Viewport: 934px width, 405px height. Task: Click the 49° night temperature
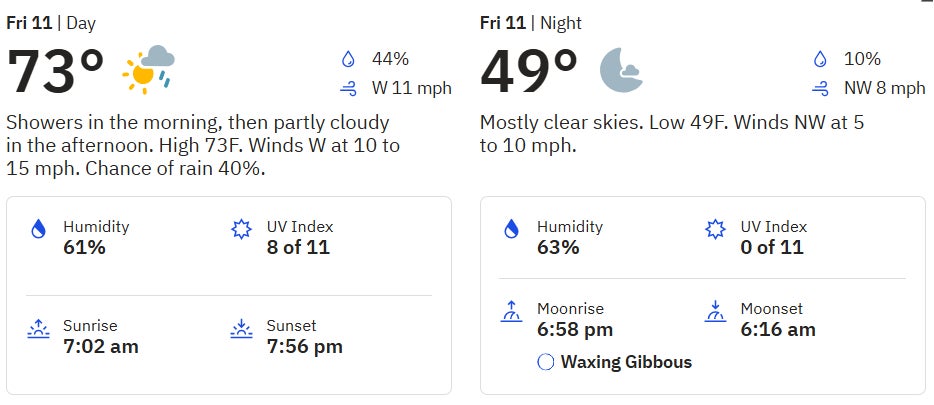(x=529, y=71)
